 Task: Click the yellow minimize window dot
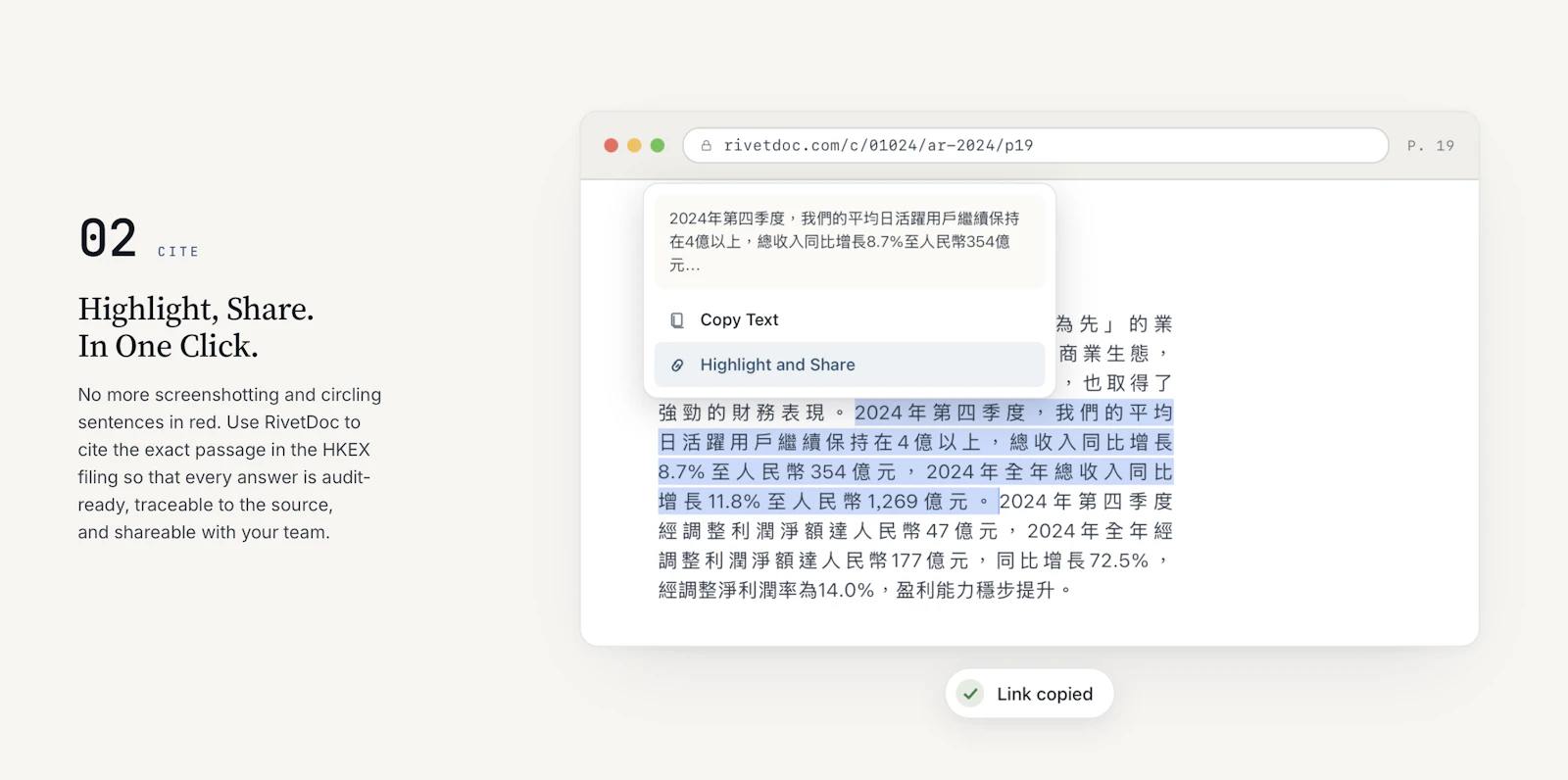click(x=634, y=145)
